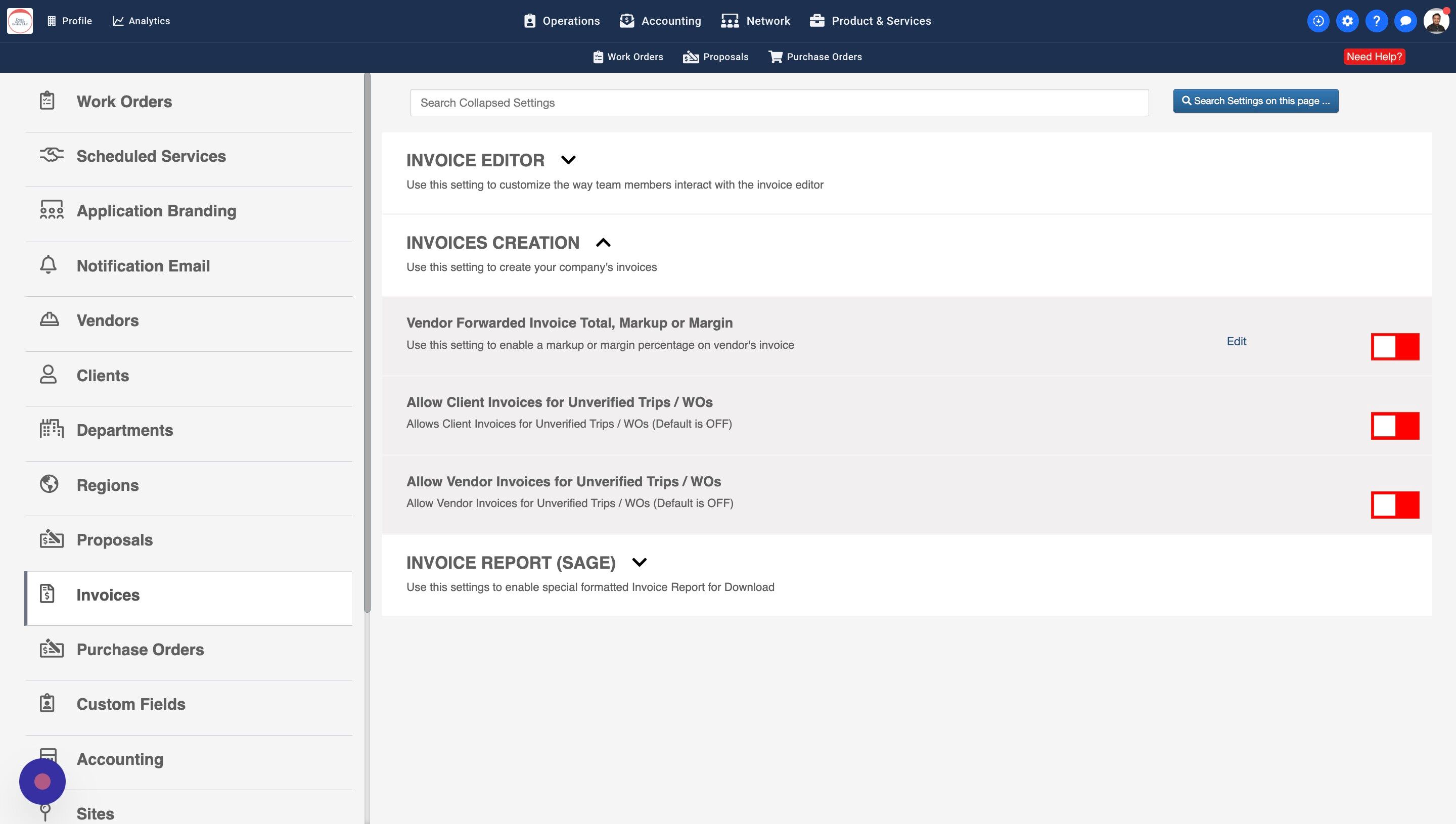Click the Edit link for vendor markup
This screenshot has height=824, width=1456.
pos(1237,341)
